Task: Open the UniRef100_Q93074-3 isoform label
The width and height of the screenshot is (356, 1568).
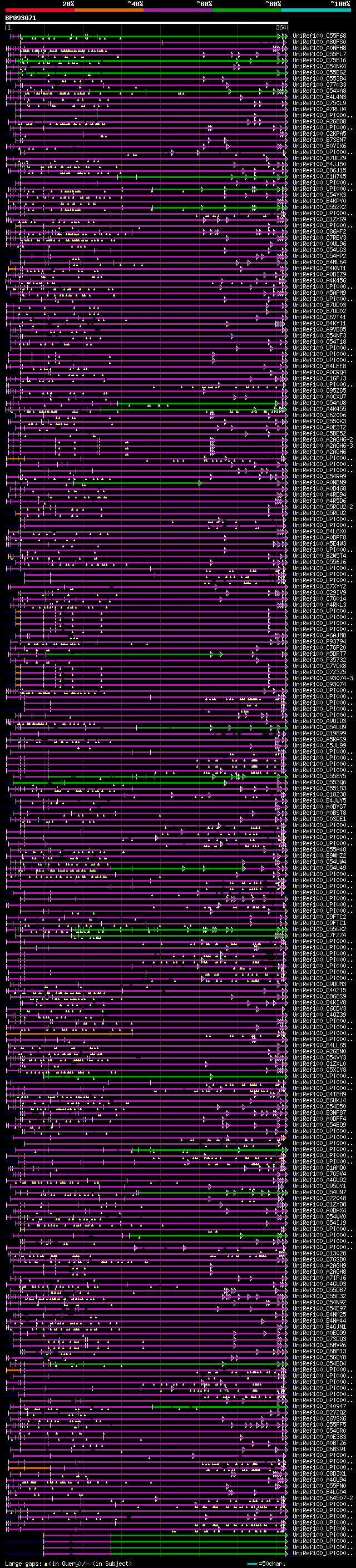Action: 323,678
